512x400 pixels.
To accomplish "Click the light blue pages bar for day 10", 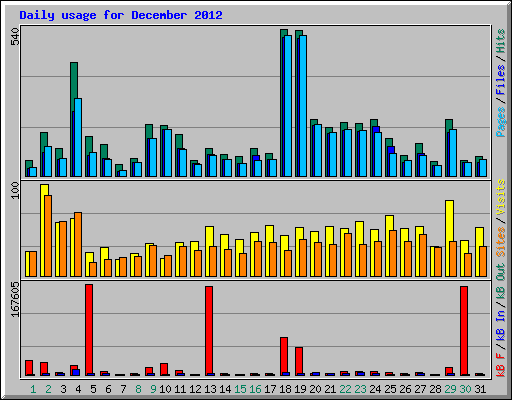I will coord(168,153).
